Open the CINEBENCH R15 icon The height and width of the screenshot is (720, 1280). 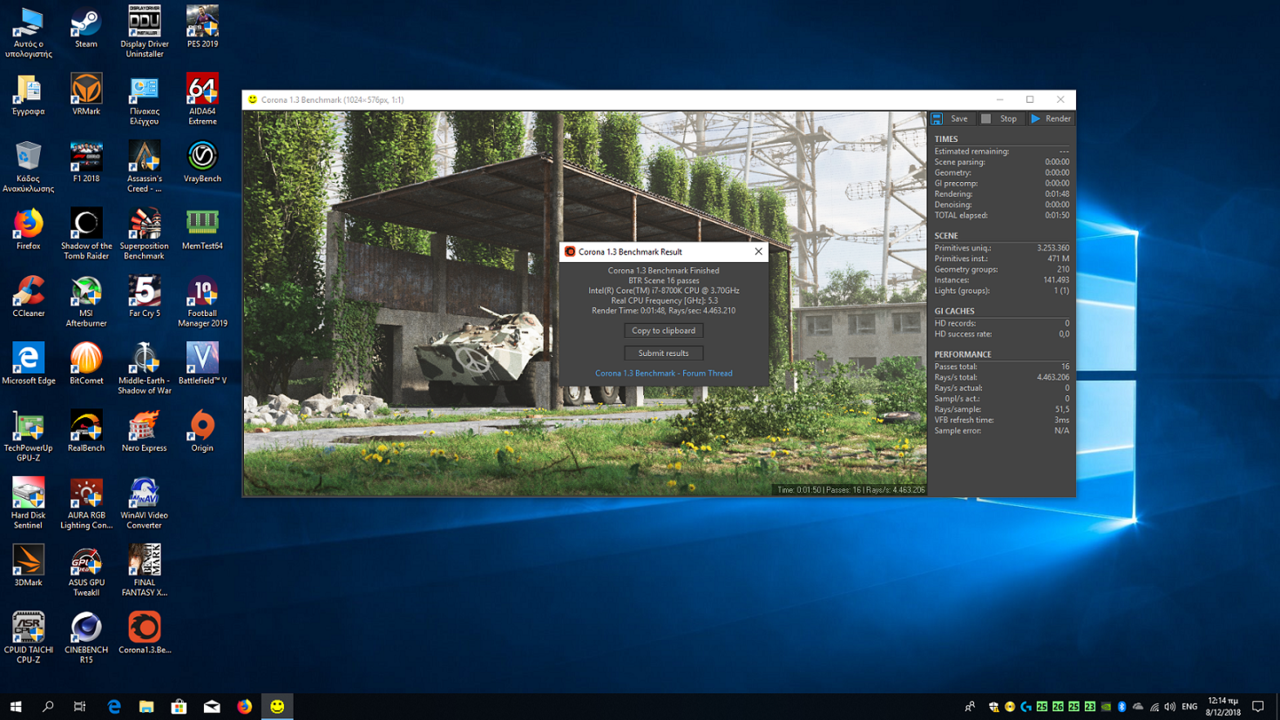86,636
